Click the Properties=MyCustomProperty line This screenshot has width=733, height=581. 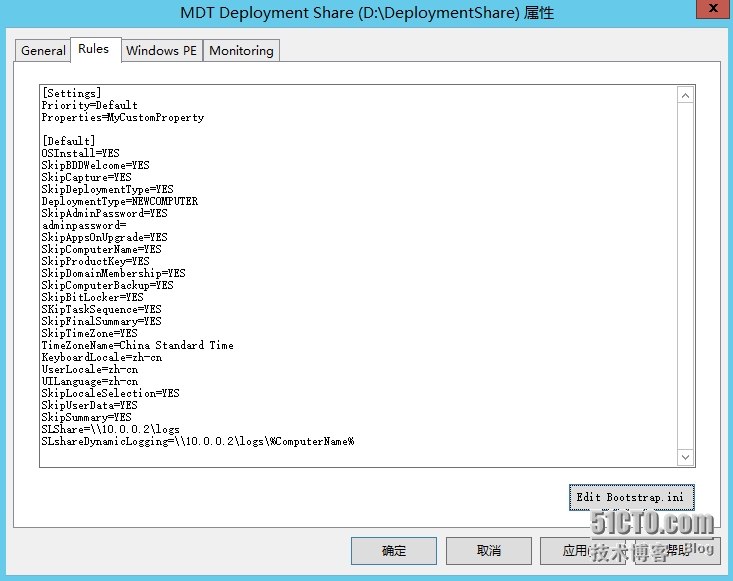coord(122,117)
